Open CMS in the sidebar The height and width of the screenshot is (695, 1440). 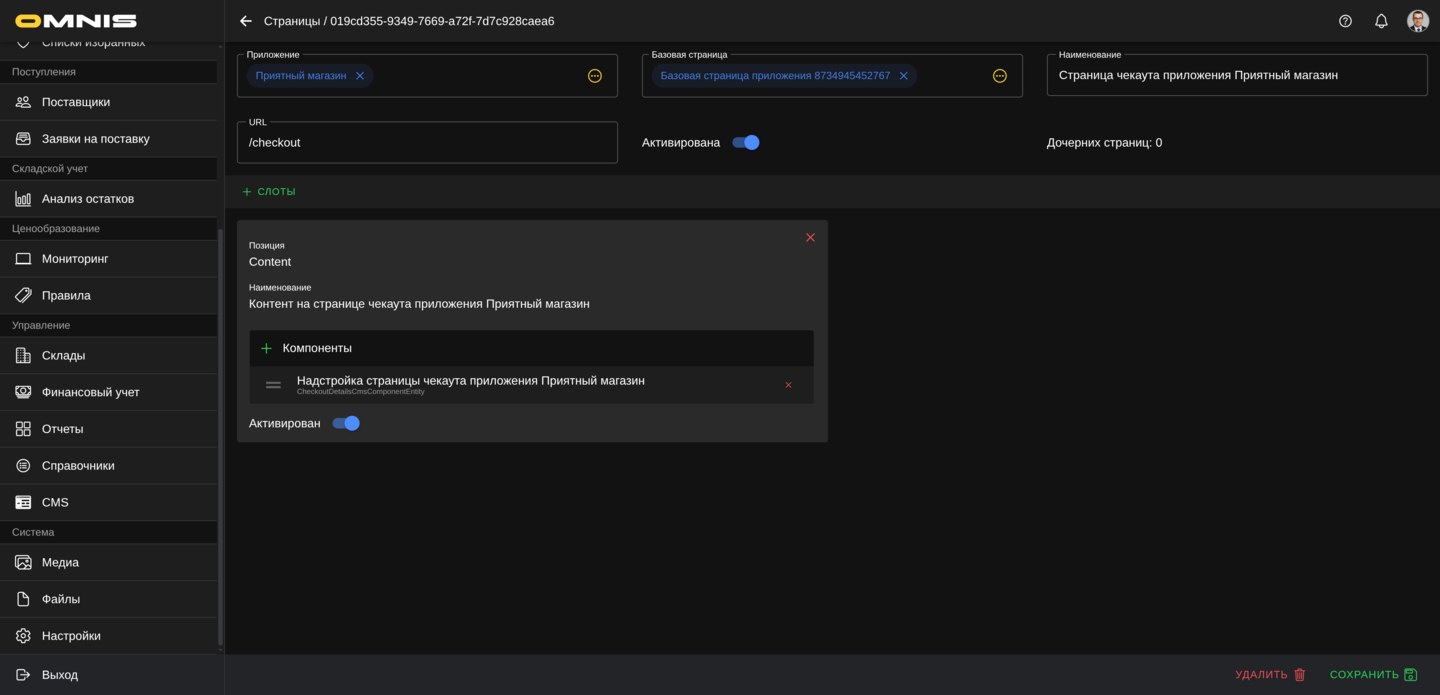coord(55,503)
